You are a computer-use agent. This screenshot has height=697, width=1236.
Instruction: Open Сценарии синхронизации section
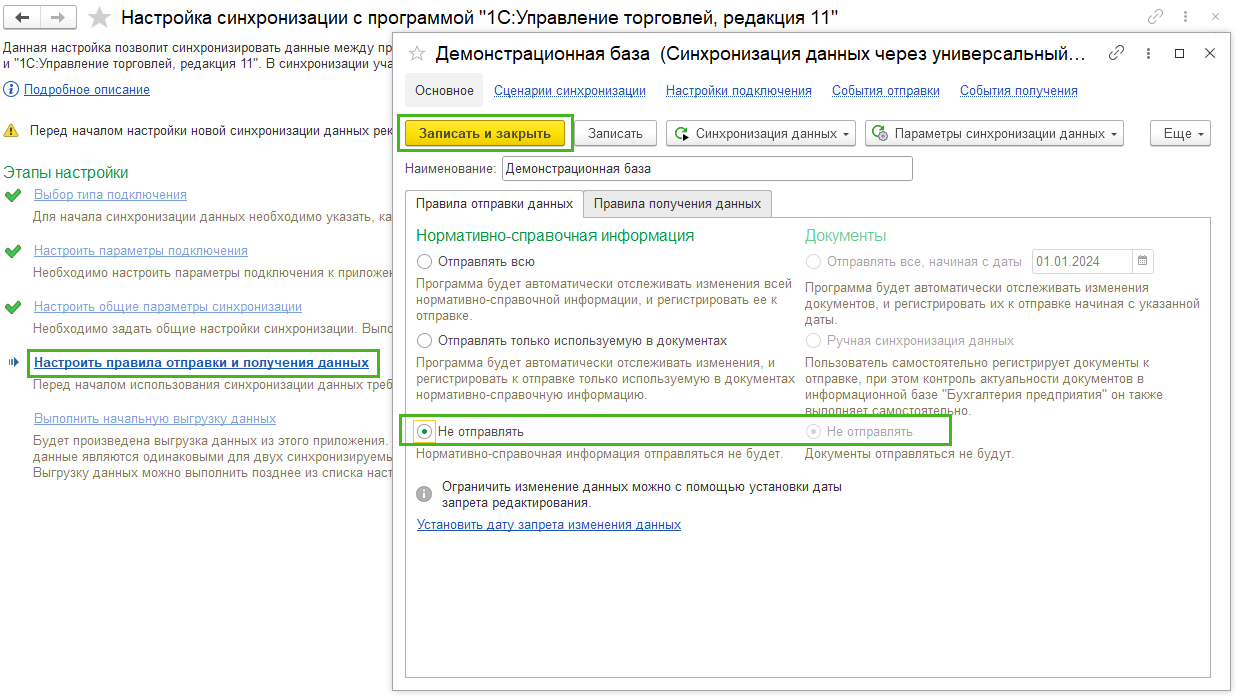coord(570,90)
